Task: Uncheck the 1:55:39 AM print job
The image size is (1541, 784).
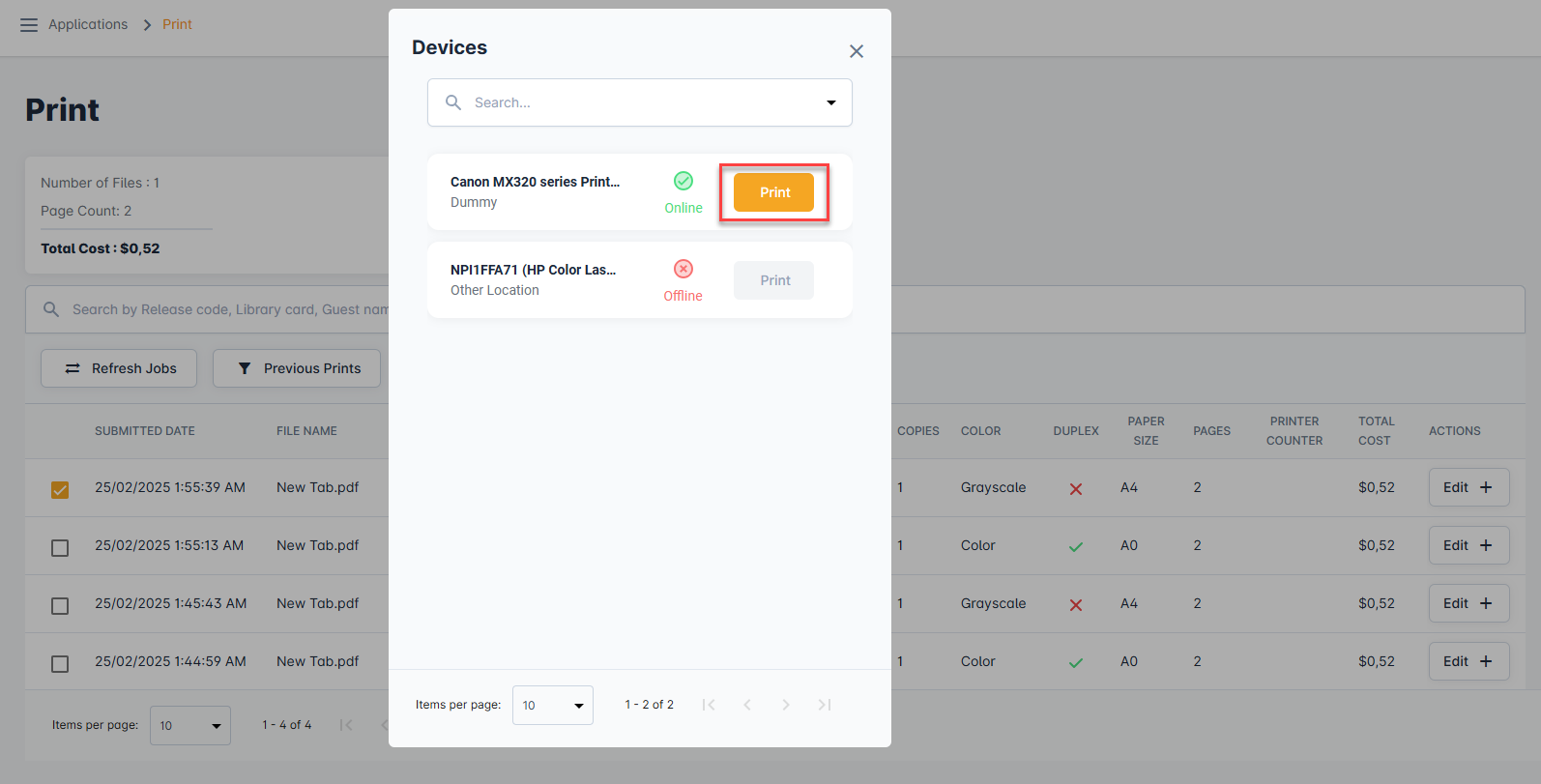Action: (60, 489)
